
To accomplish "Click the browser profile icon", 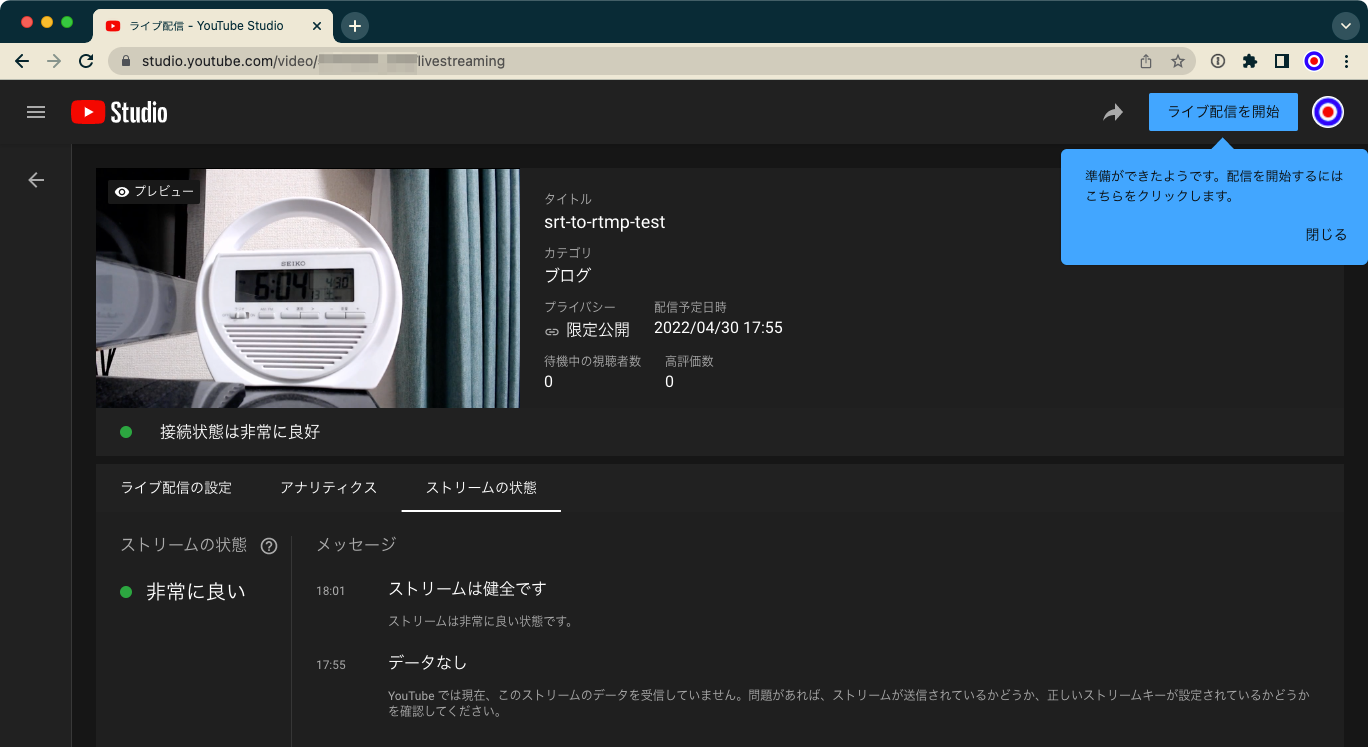I will 1313,61.
